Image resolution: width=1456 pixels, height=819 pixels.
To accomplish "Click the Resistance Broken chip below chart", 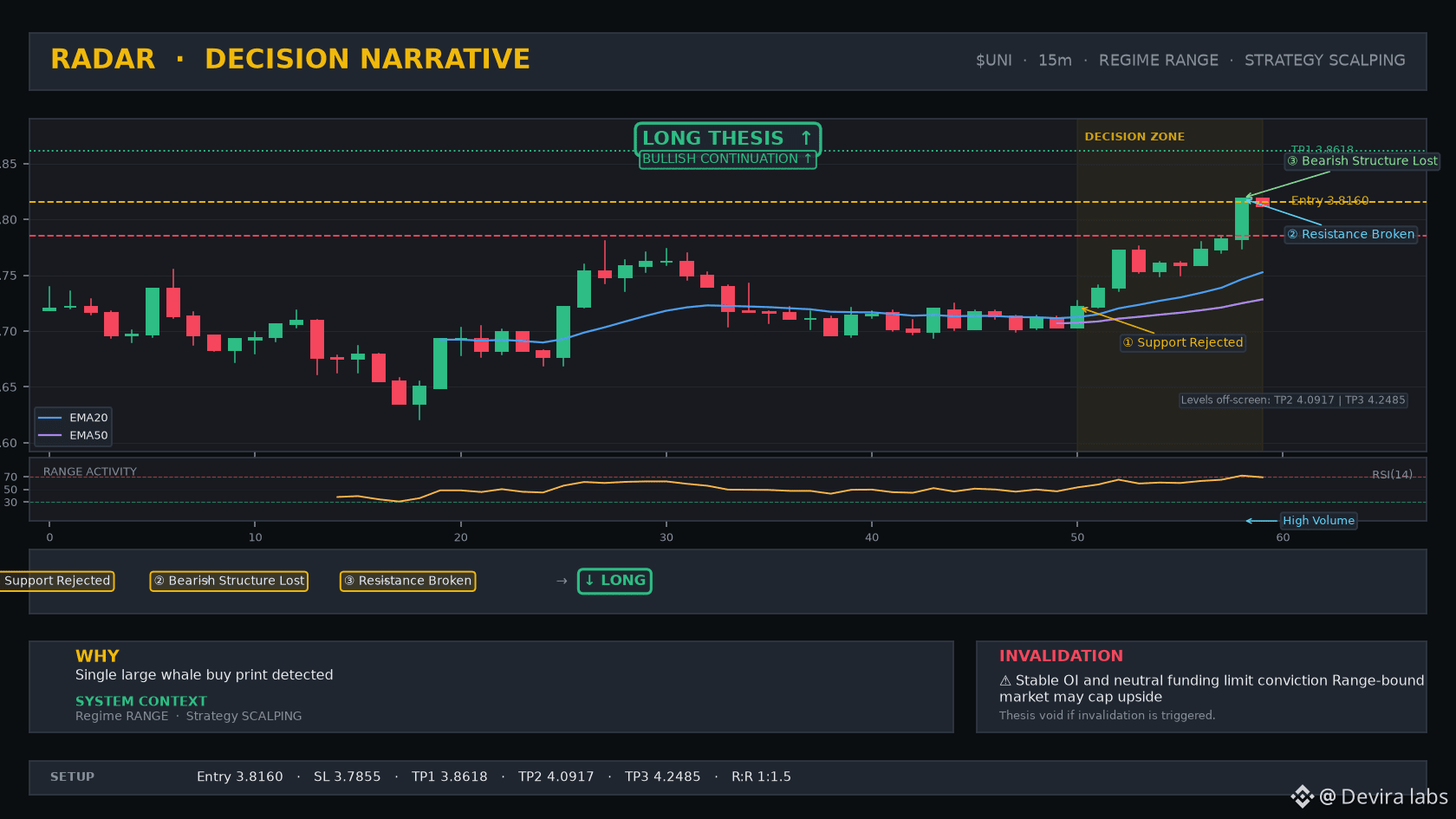I will (407, 581).
